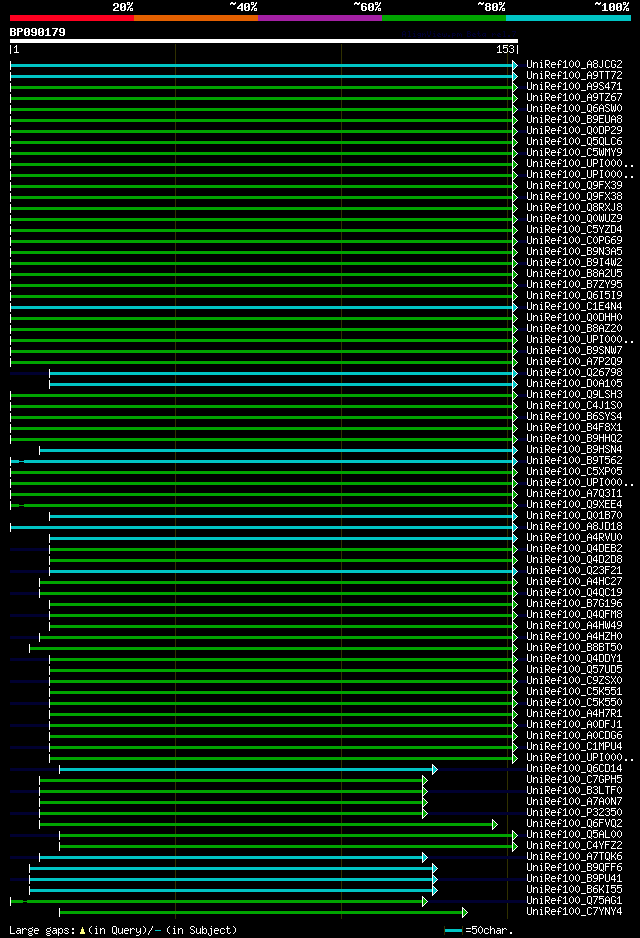Open hit UniRef100_A9S471
This screenshot has width=640, height=938.
click(x=574, y=87)
